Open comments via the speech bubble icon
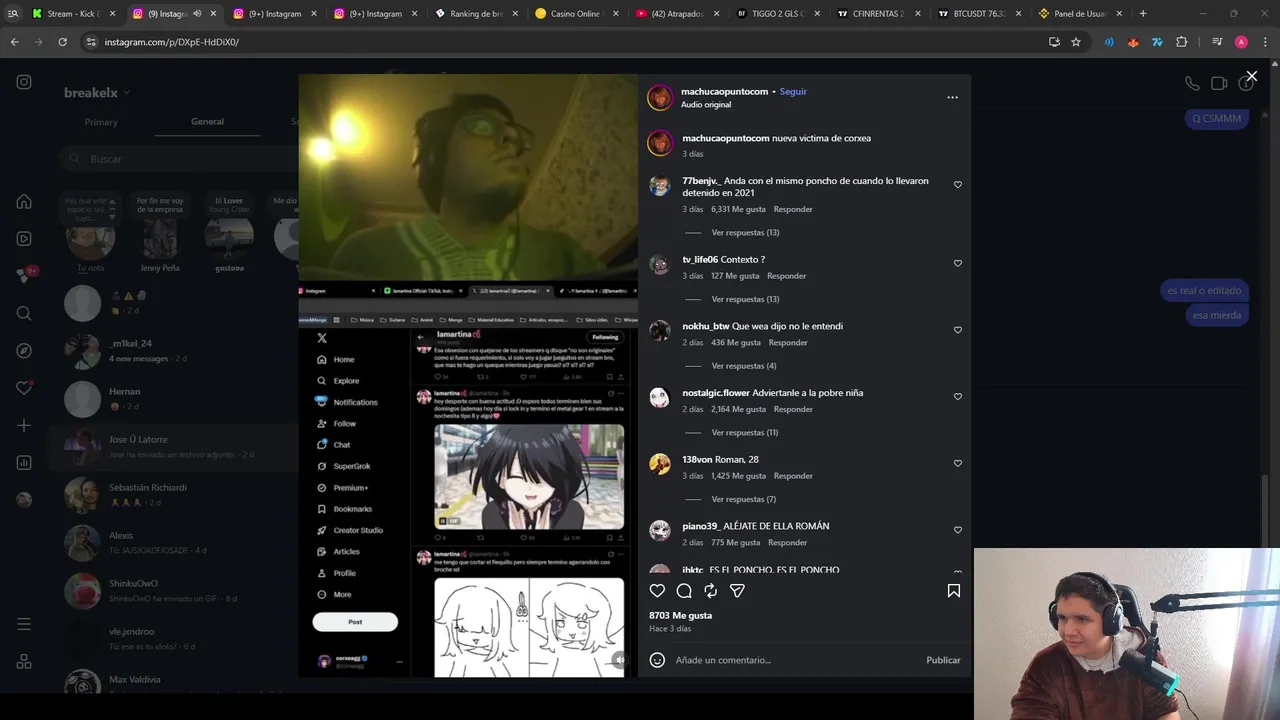 click(684, 591)
